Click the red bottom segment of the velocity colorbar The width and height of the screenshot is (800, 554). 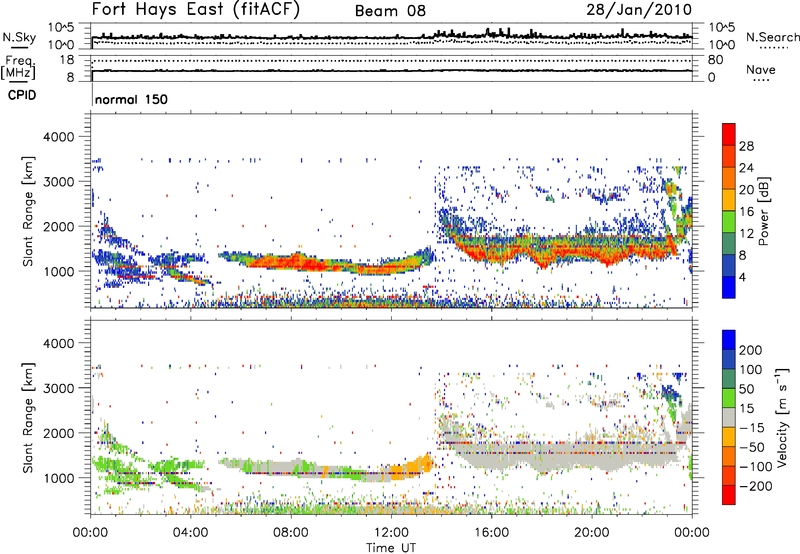click(x=729, y=495)
